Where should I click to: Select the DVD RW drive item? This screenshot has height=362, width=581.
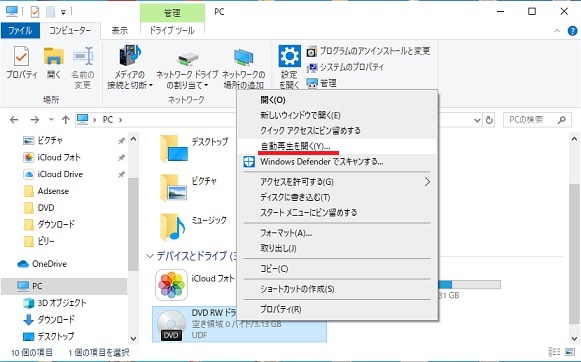(239, 324)
